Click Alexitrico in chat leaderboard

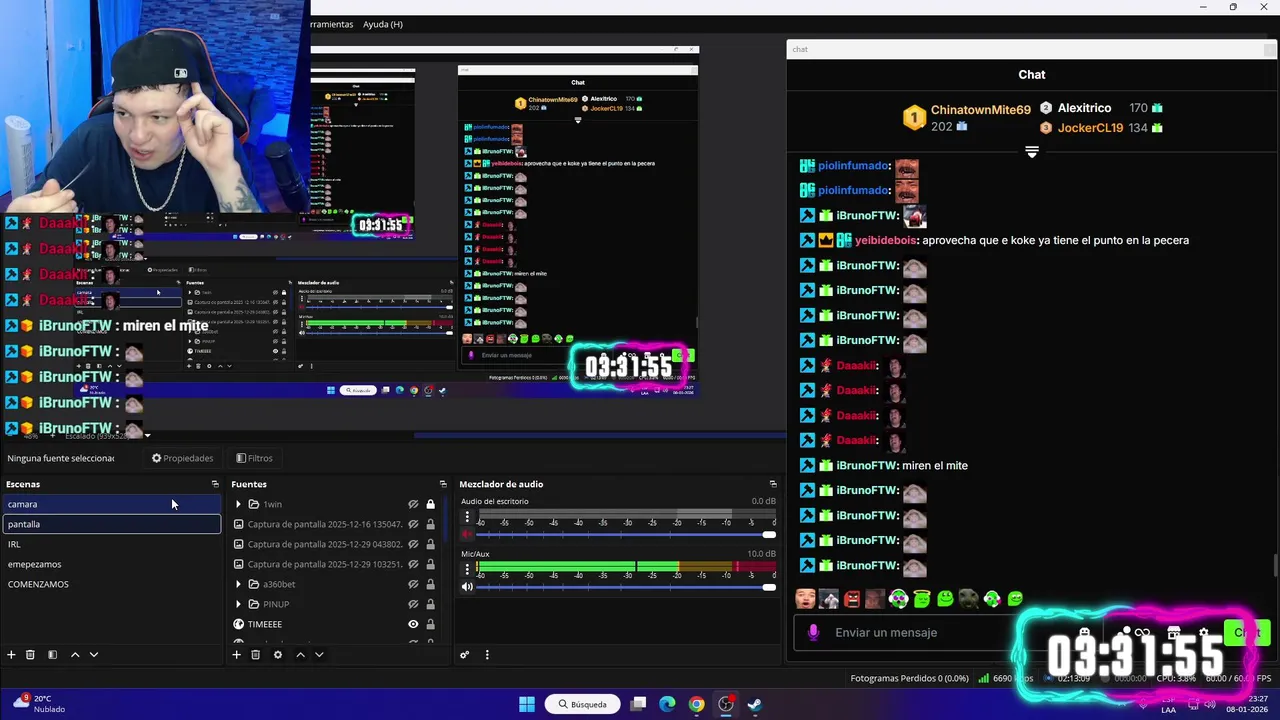point(1084,108)
